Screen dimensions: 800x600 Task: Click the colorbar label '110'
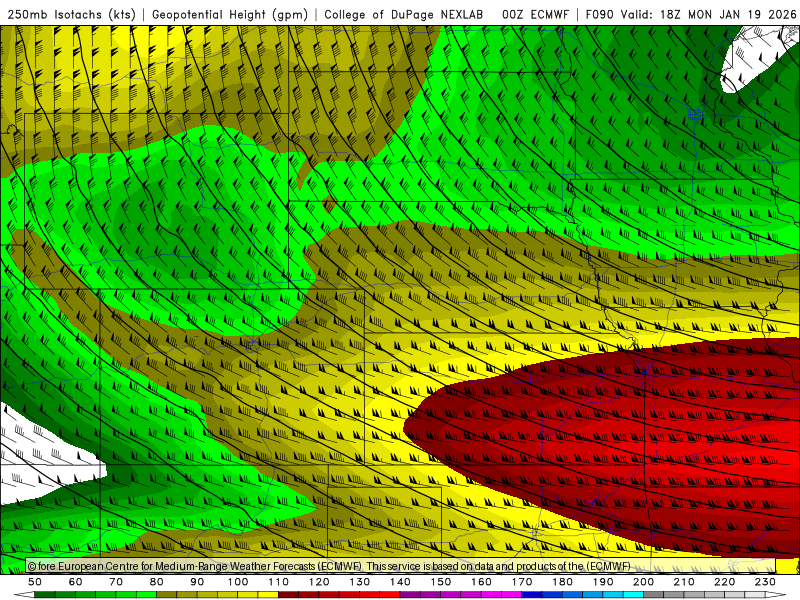pos(278,582)
